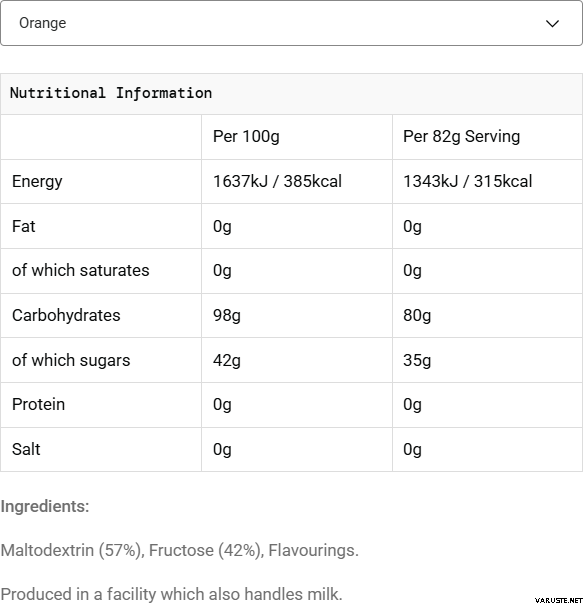Click the of which saturates label
The width and height of the screenshot is (583, 603).
click(x=80, y=270)
